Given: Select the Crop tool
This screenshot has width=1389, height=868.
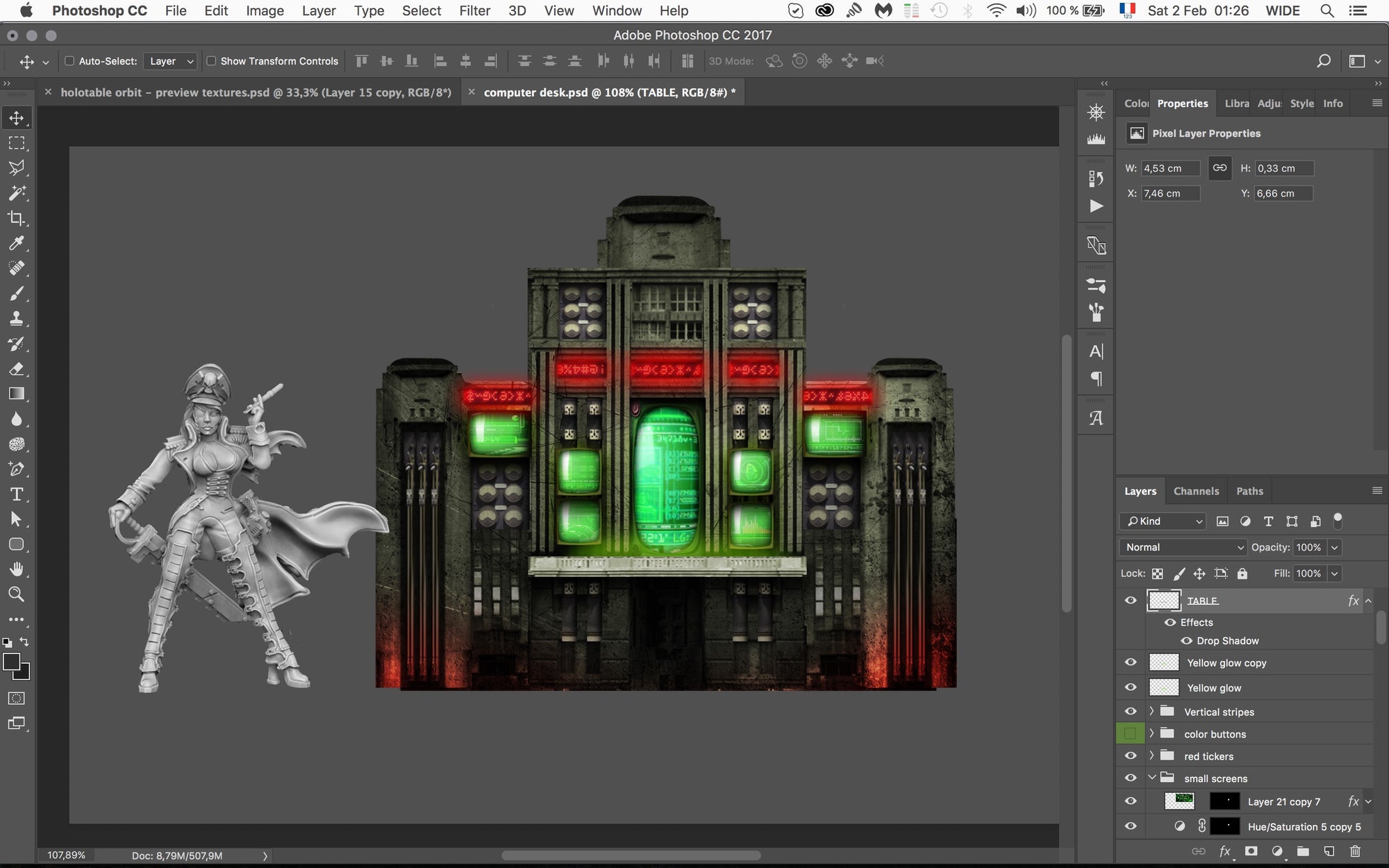Looking at the screenshot, I should coord(16,218).
